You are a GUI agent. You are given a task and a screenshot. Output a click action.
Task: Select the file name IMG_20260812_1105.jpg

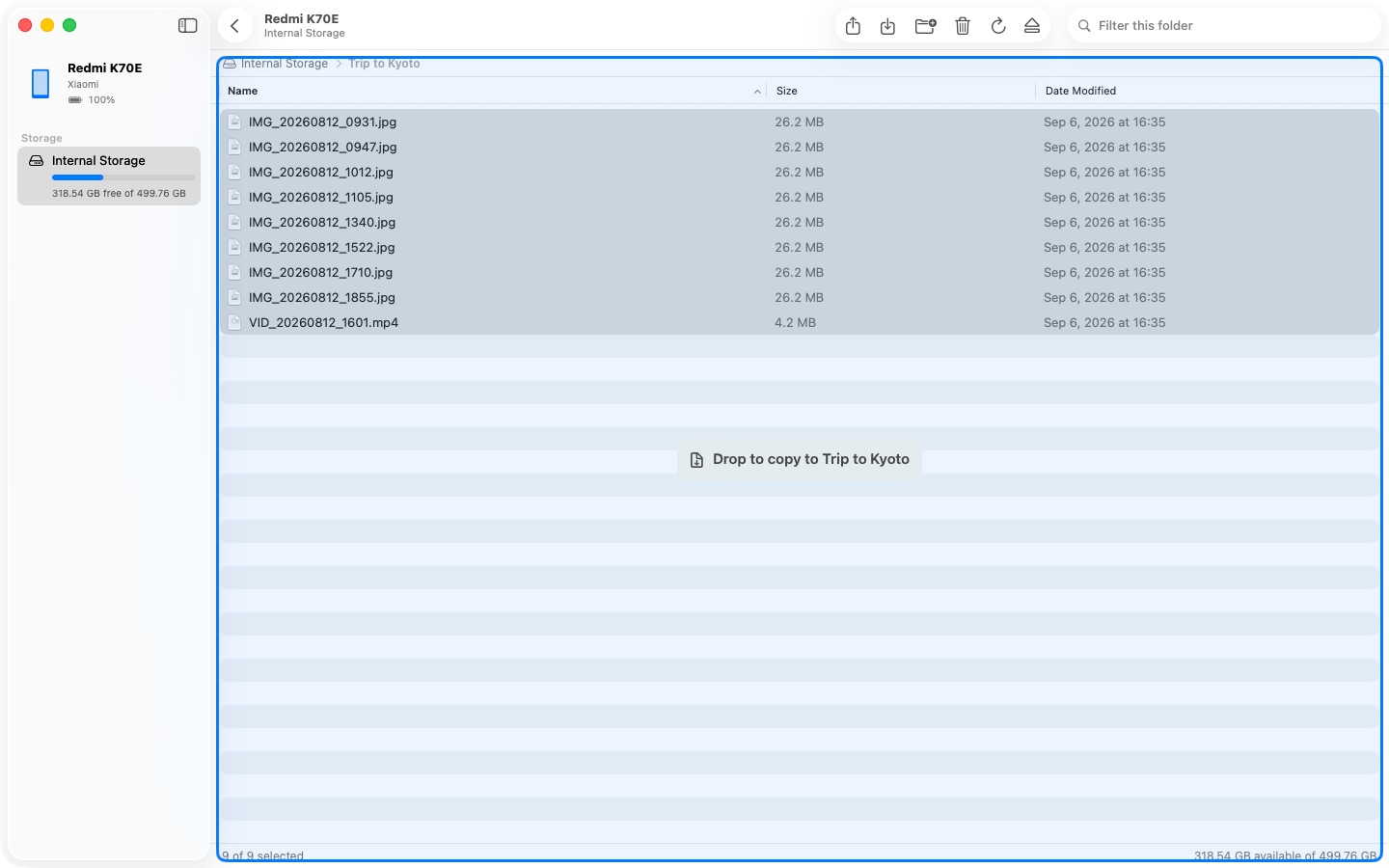click(x=321, y=198)
